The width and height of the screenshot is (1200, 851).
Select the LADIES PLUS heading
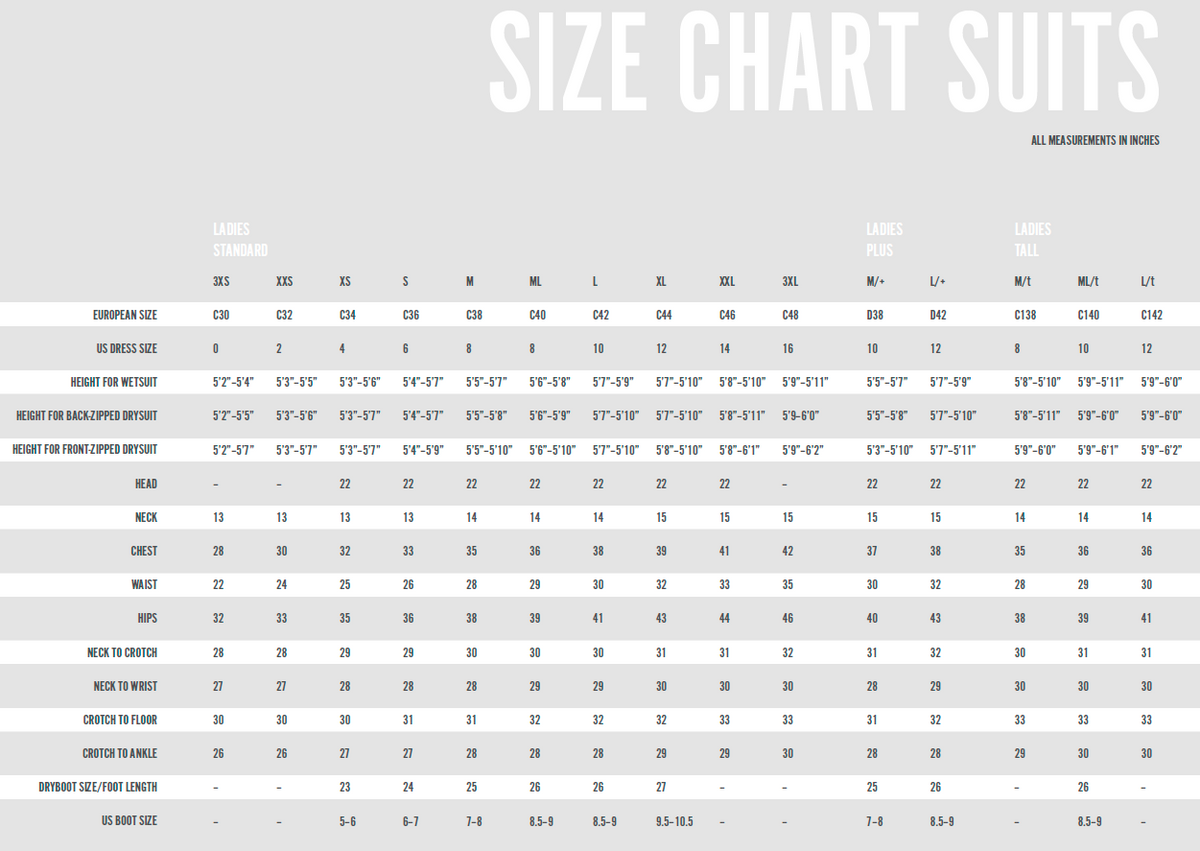click(x=884, y=240)
